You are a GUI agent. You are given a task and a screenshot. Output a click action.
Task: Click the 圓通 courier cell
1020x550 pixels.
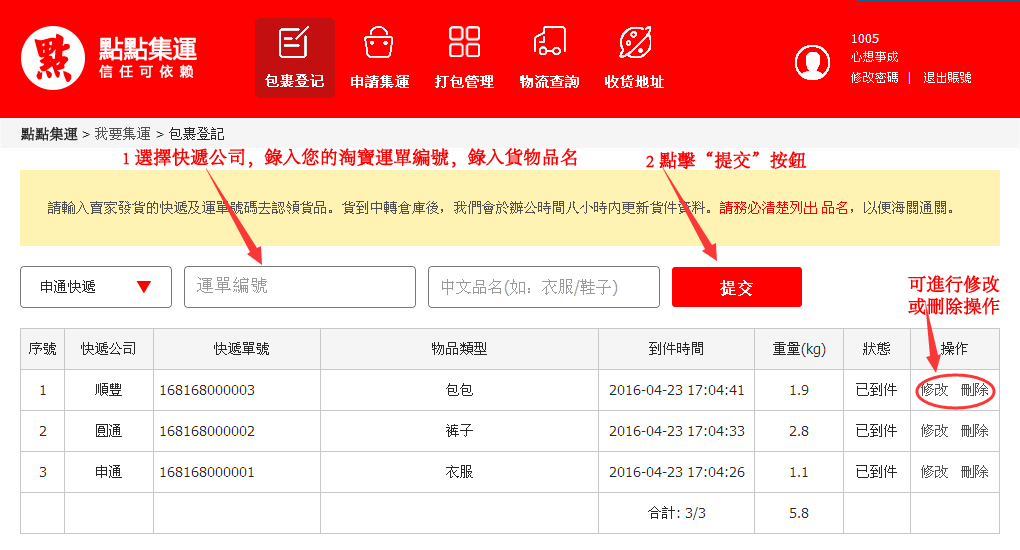tap(109, 431)
